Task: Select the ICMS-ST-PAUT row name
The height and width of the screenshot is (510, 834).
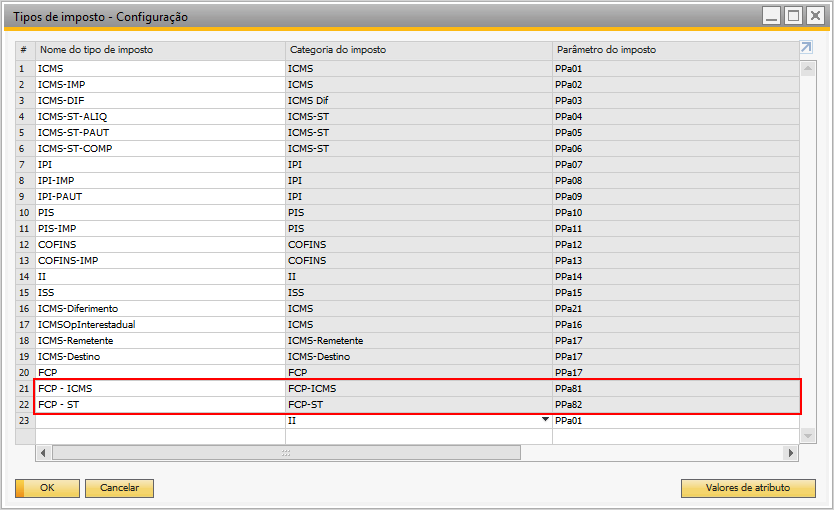Action: coord(160,132)
